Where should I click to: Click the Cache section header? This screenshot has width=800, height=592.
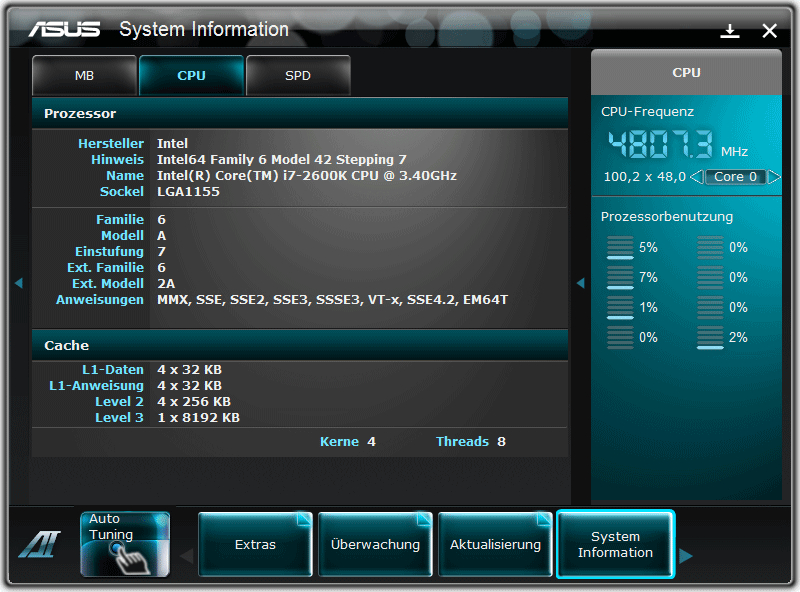pos(300,346)
